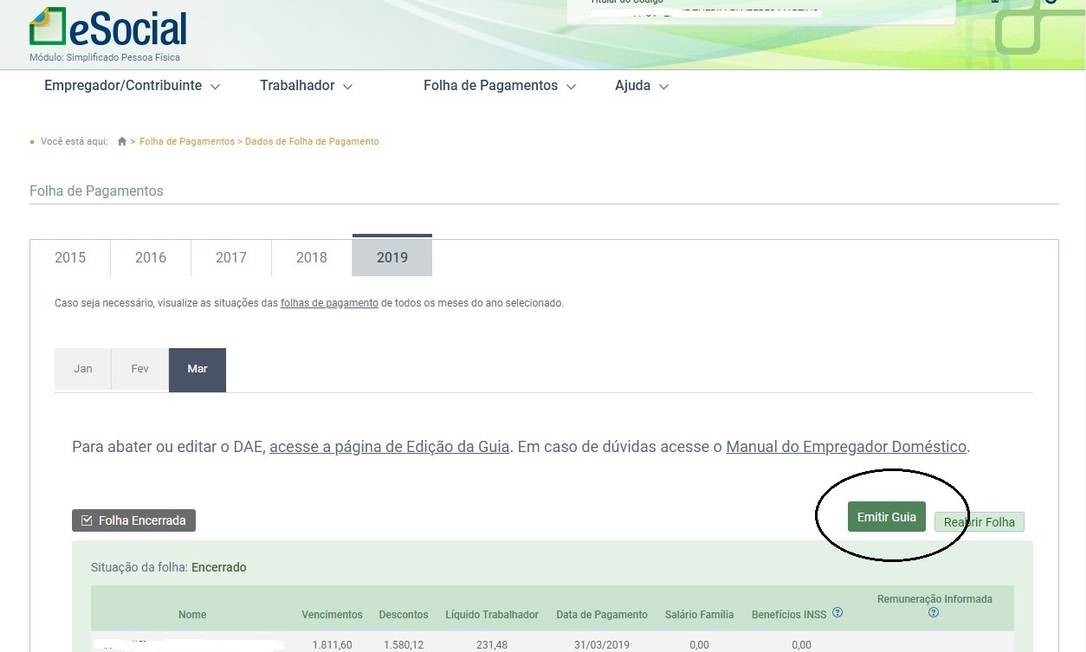This screenshot has width=1086, height=652.
Task: Click Folha de Pagamentos breadcrumb link
Action: 187,142
